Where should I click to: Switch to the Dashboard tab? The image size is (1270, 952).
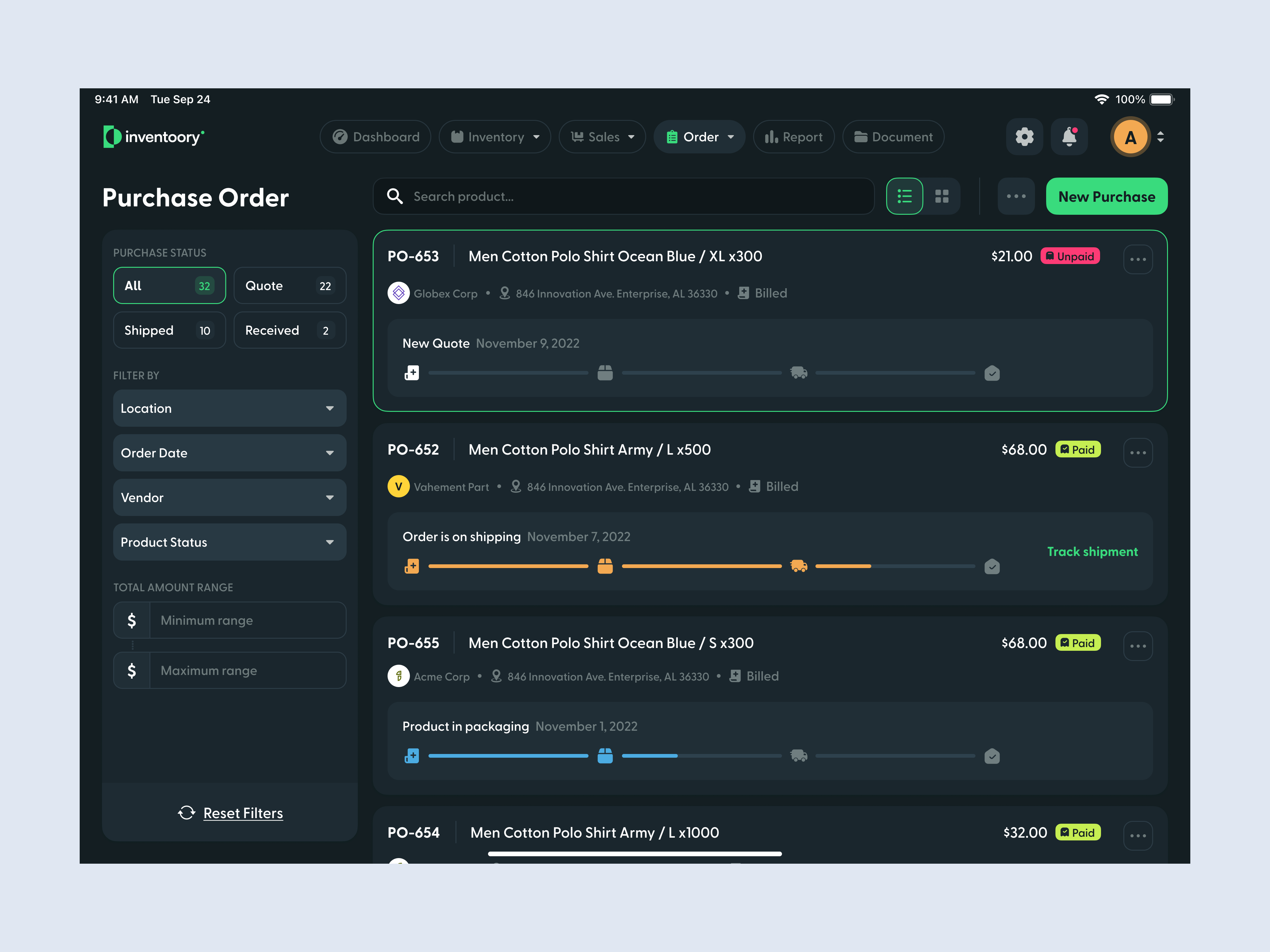click(x=375, y=137)
